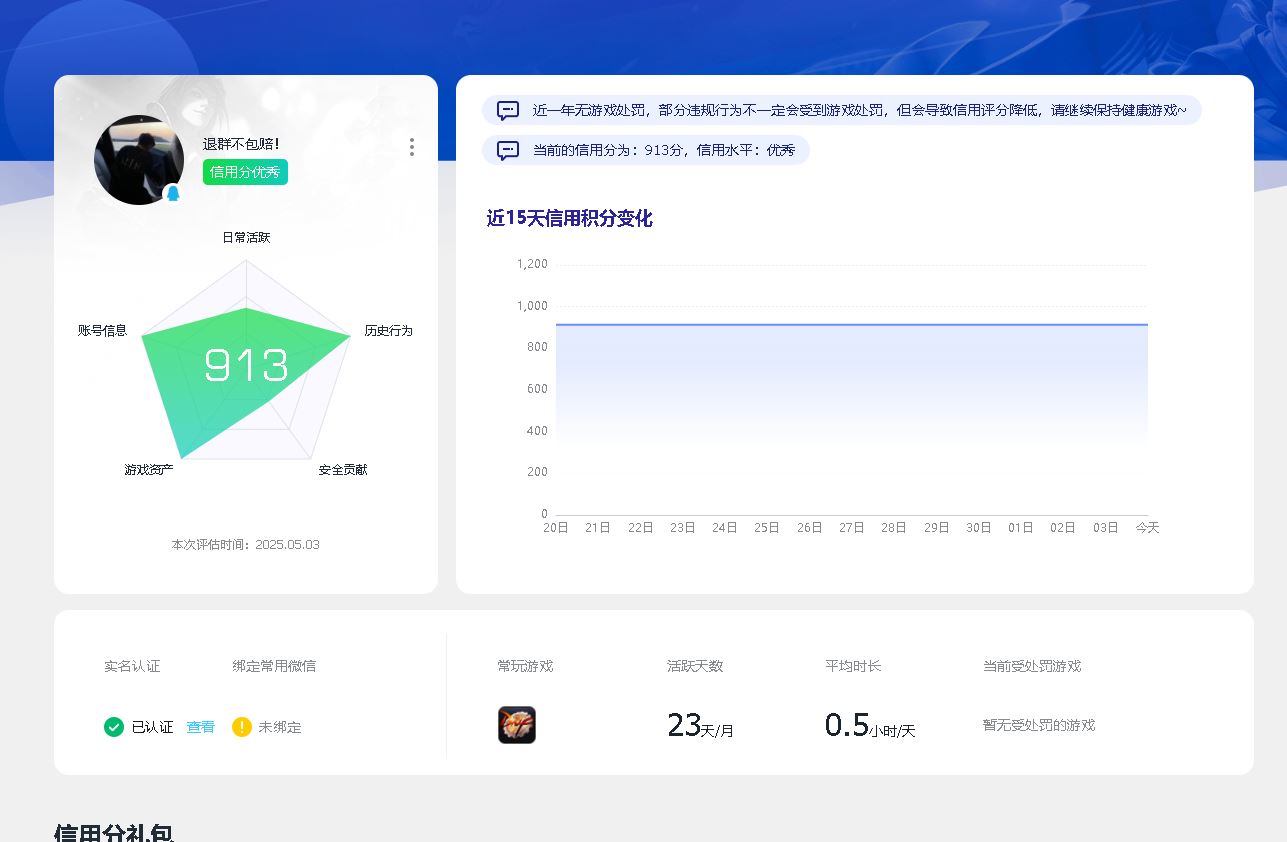Click the green verified checkmark icon

click(114, 727)
